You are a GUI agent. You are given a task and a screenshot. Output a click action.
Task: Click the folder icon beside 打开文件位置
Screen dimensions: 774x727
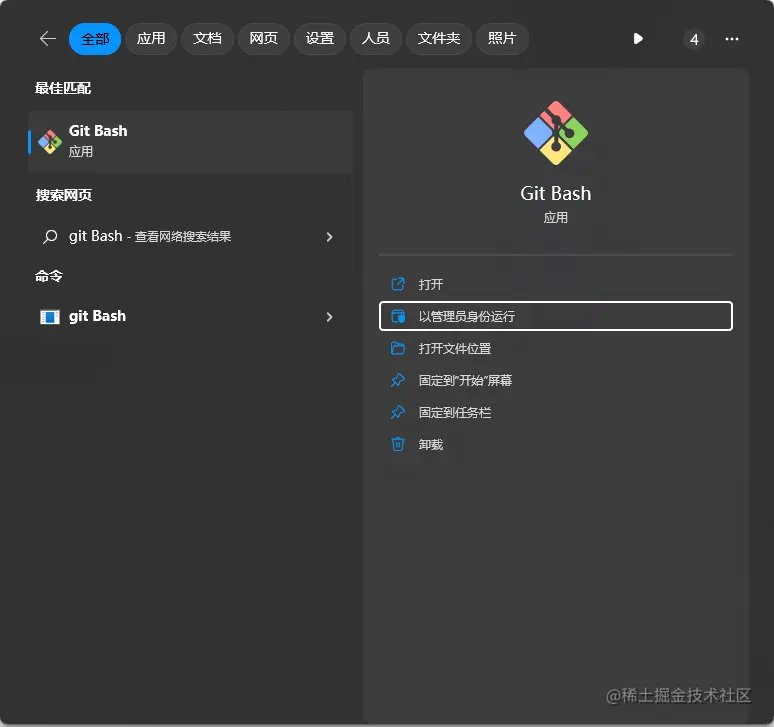398,348
